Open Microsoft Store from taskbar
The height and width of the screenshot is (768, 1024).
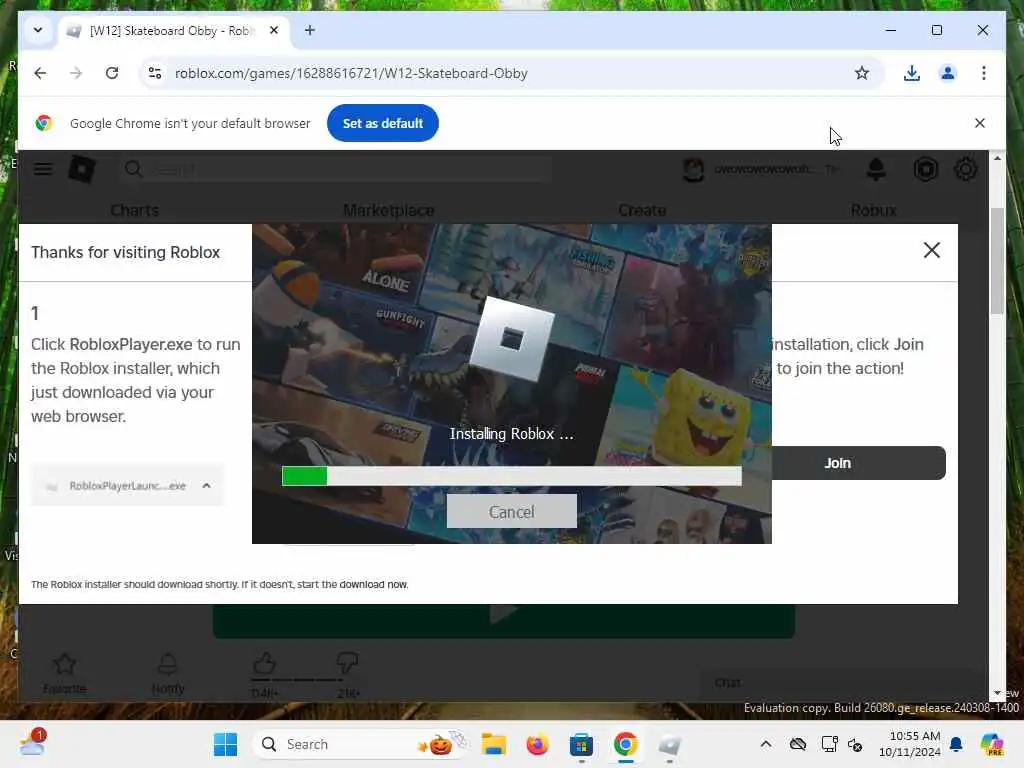tap(581, 744)
